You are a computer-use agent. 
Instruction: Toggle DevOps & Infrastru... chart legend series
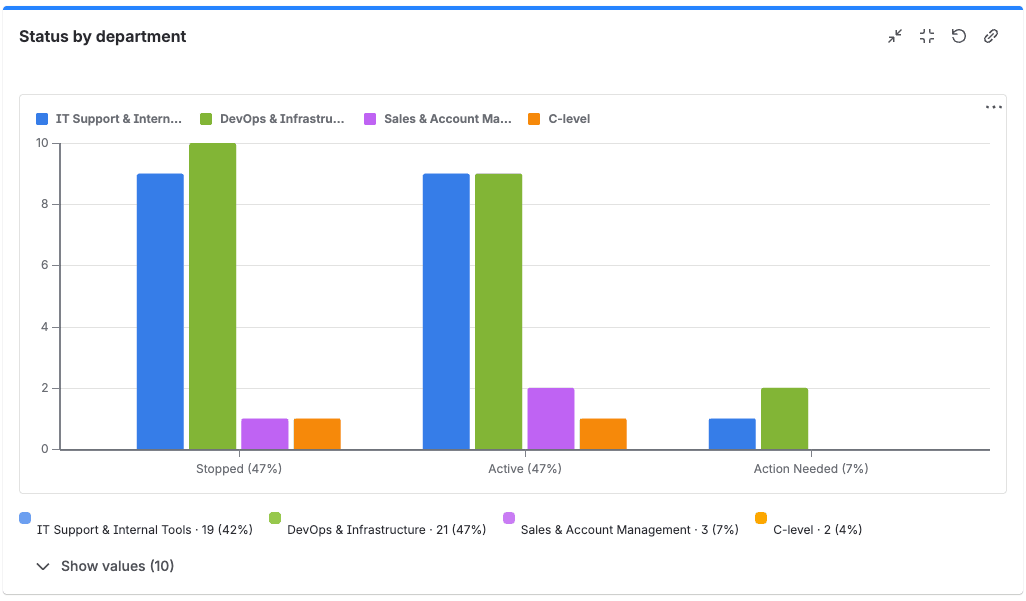[272, 119]
